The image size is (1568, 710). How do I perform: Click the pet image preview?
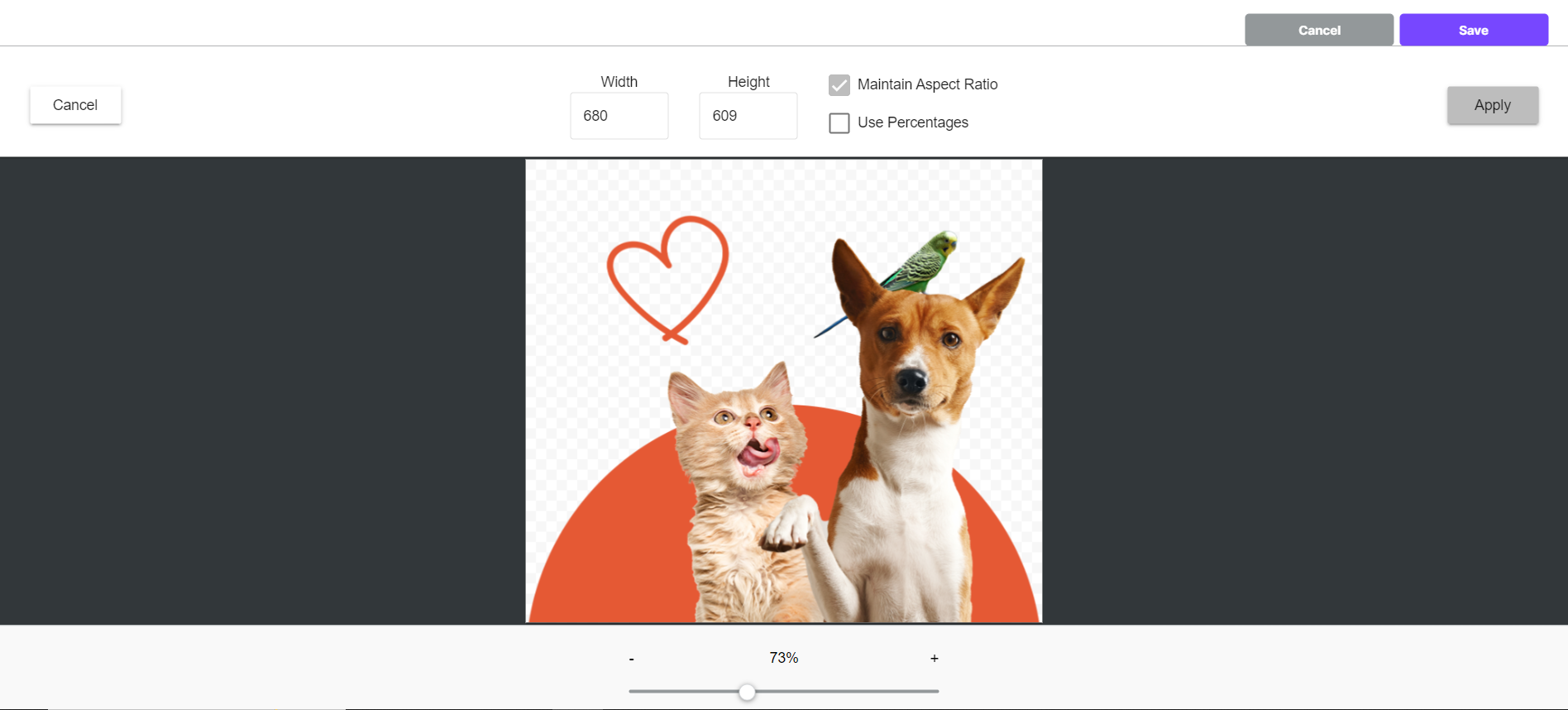pyautogui.click(x=784, y=391)
